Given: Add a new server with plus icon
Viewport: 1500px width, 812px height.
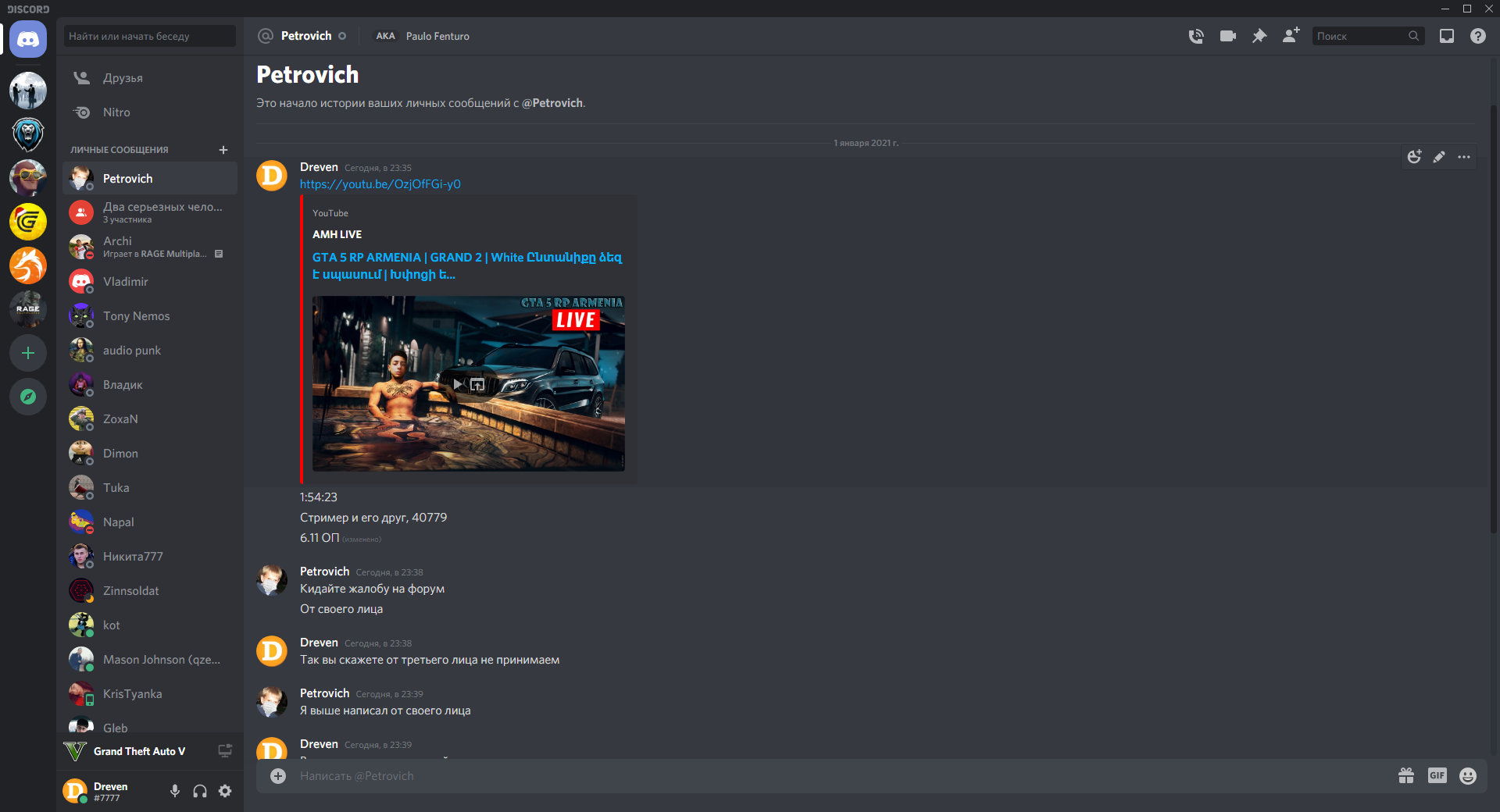Looking at the screenshot, I should (28, 353).
